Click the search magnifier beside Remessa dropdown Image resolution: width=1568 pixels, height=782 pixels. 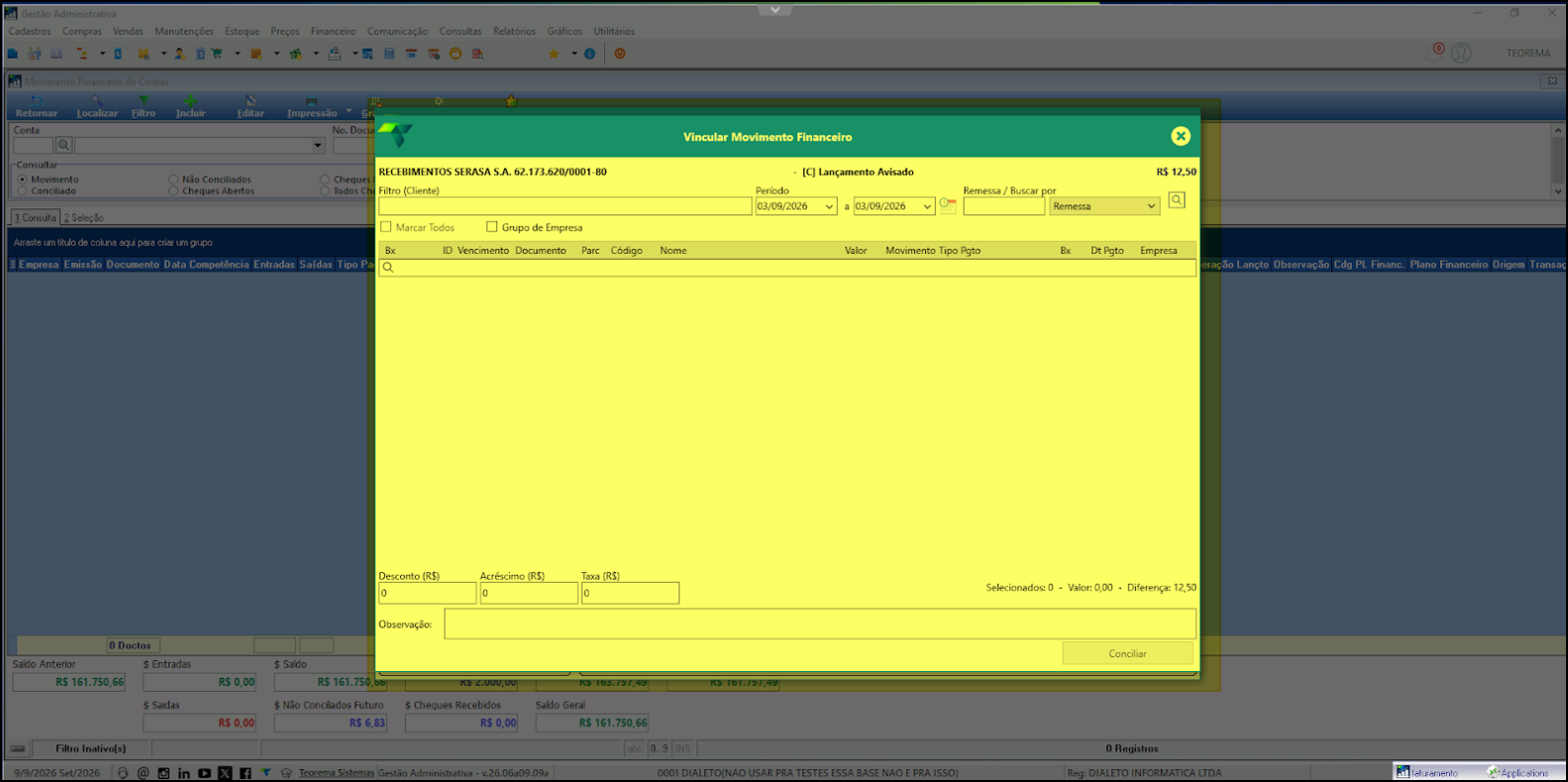click(1177, 200)
